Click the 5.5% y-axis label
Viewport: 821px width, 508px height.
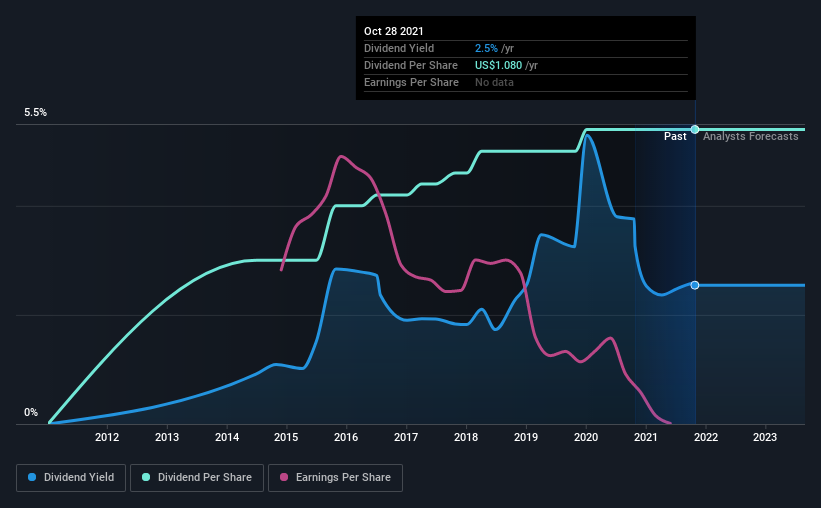point(35,113)
